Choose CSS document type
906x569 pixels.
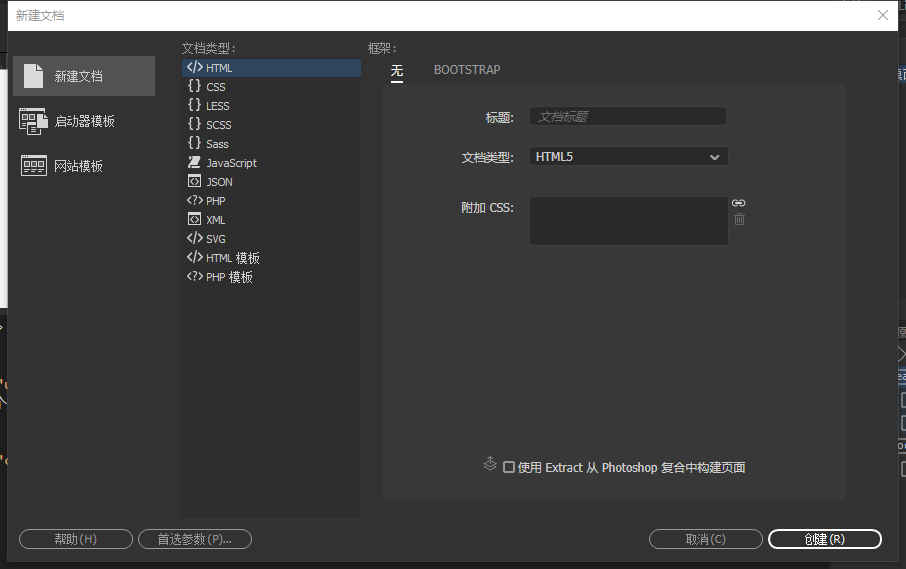click(x=271, y=87)
